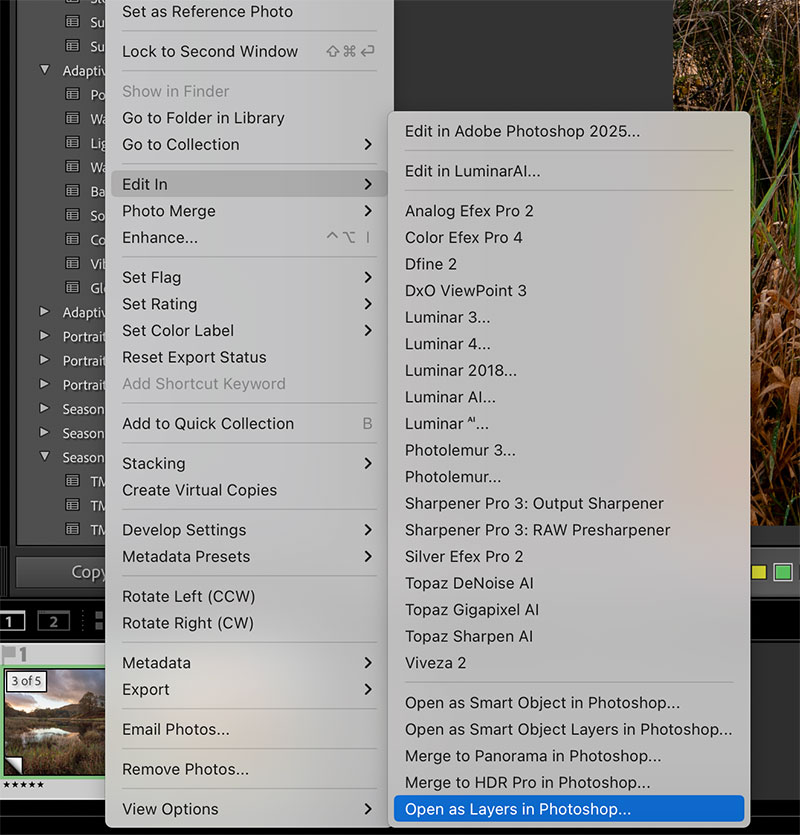This screenshot has width=800, height=835.
Task: Choose Rotate Left (CCW)
Action: coord(188,596)
